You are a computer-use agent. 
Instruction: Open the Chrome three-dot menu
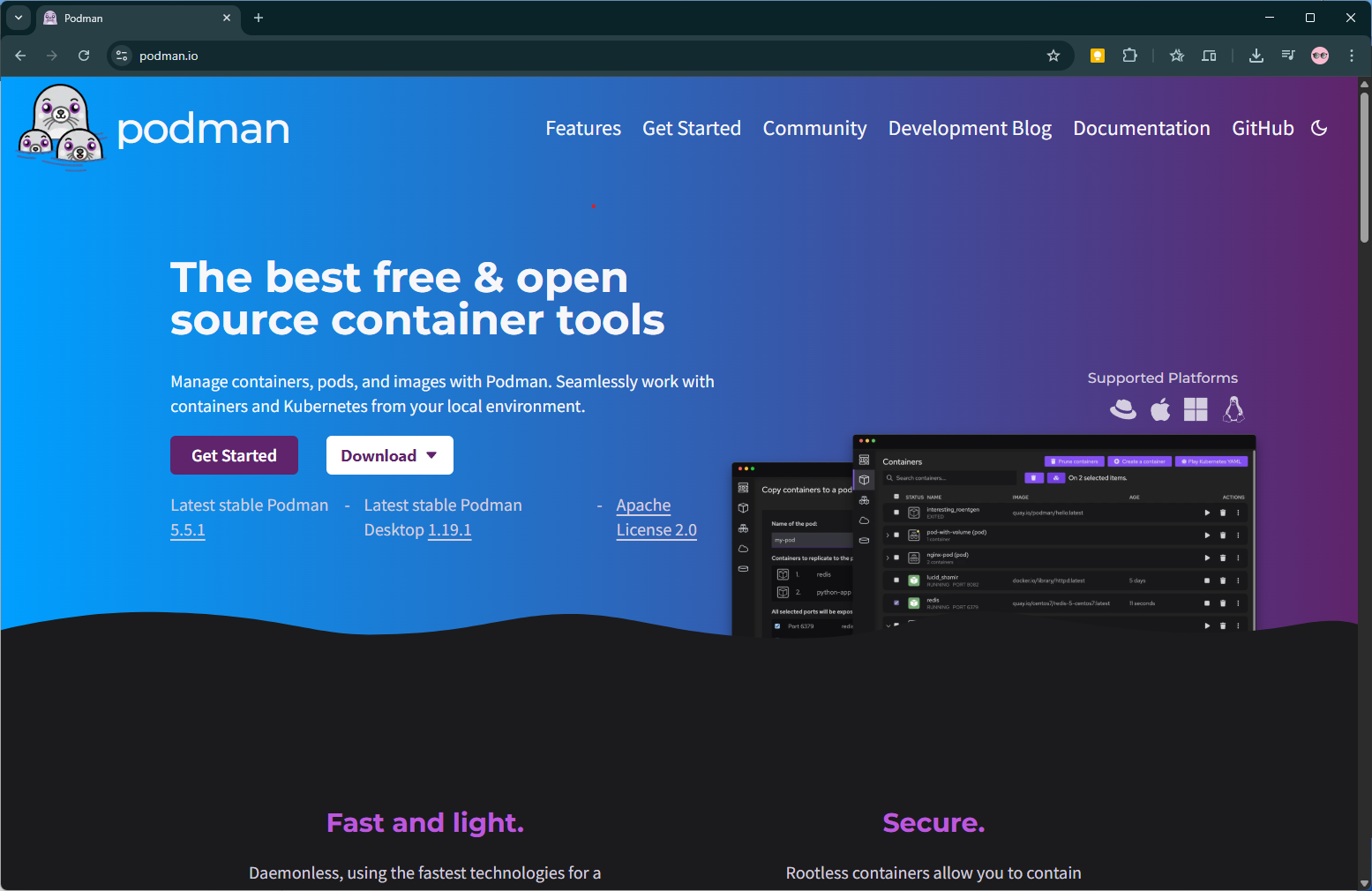[x=1352, y=56]
